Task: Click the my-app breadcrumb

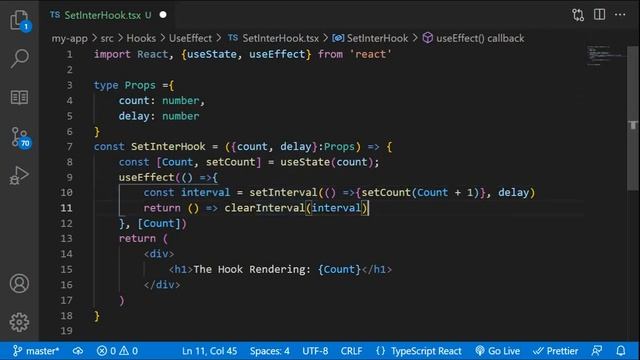Action: [x=69, y=38]
